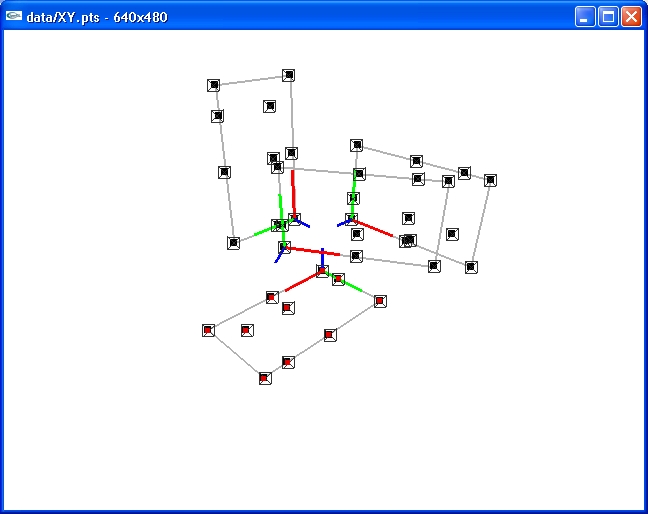Click top-left corner point of upper-left outline

[213, 85]
